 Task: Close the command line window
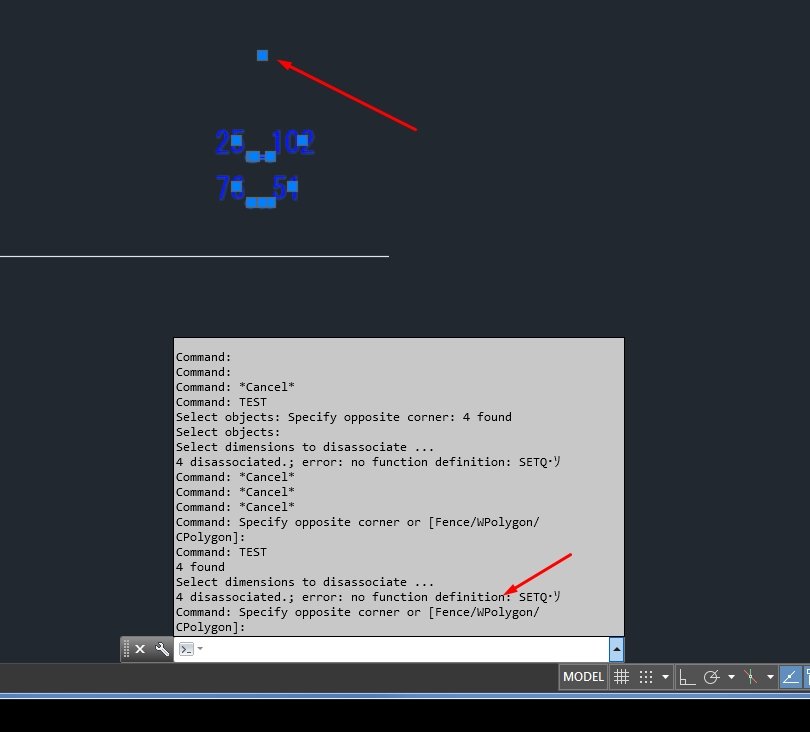[x=140, y=649]
